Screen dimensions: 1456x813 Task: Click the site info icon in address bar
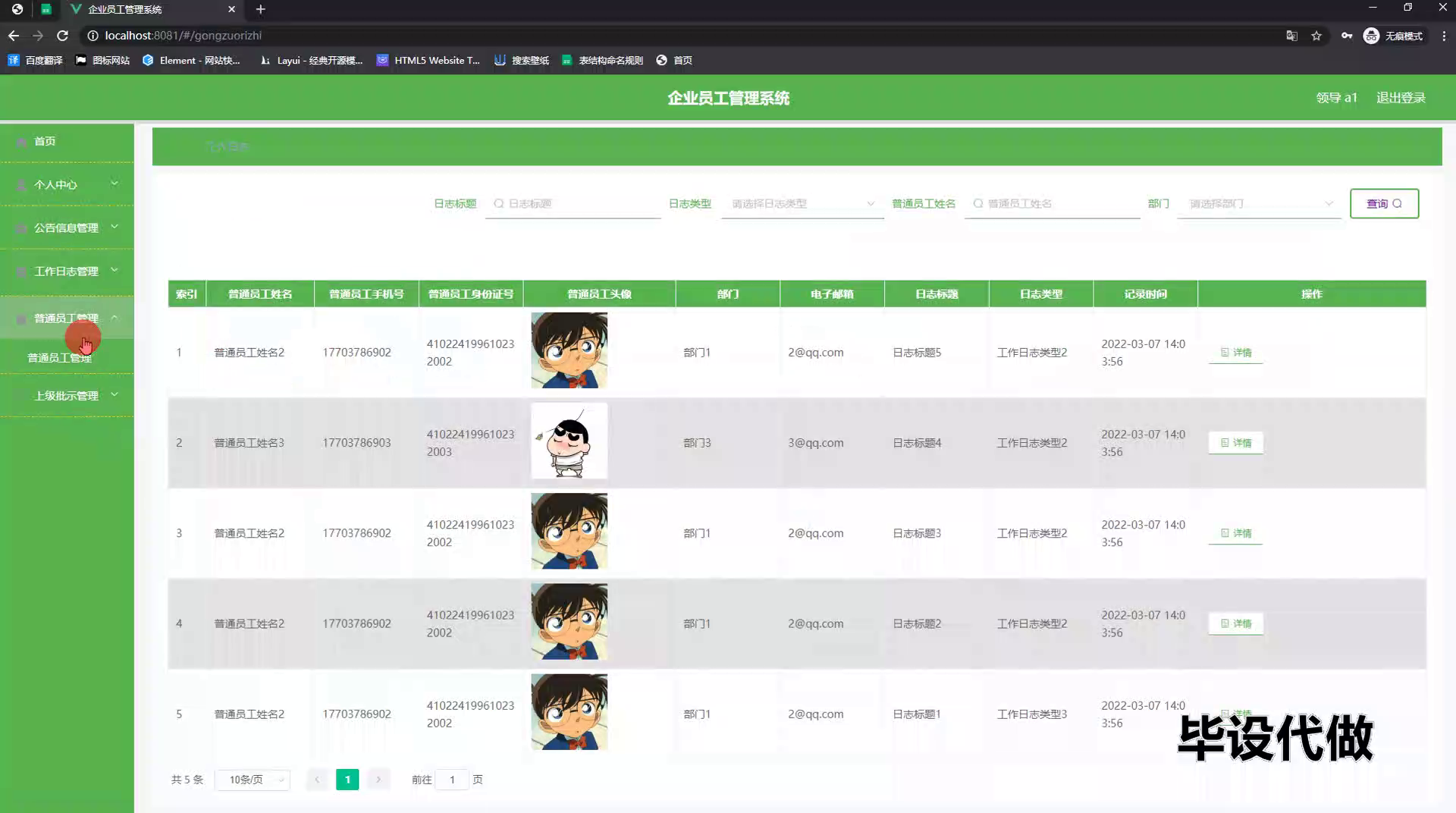click(x=93, y=36)
